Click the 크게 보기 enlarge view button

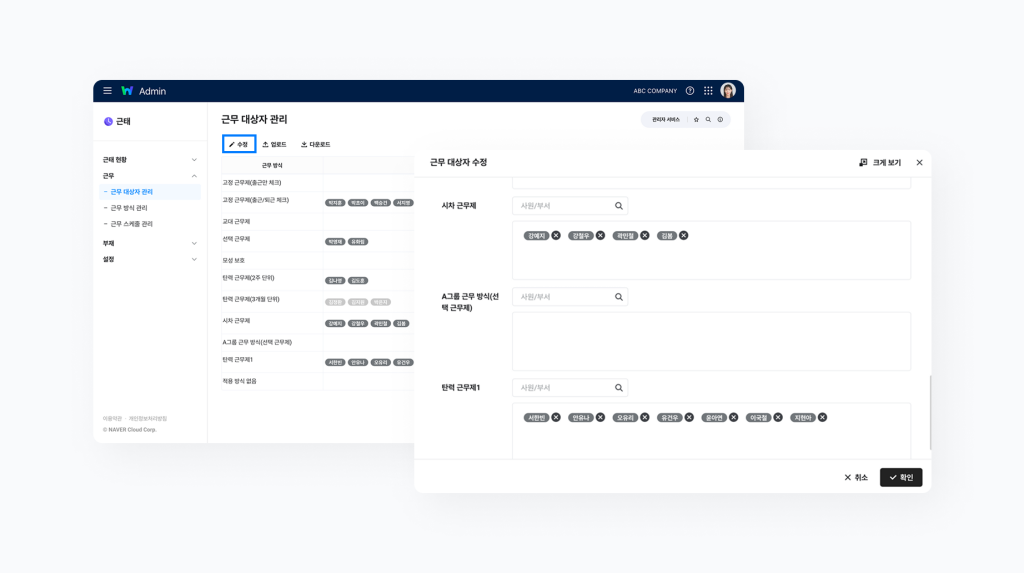(880, 162)
